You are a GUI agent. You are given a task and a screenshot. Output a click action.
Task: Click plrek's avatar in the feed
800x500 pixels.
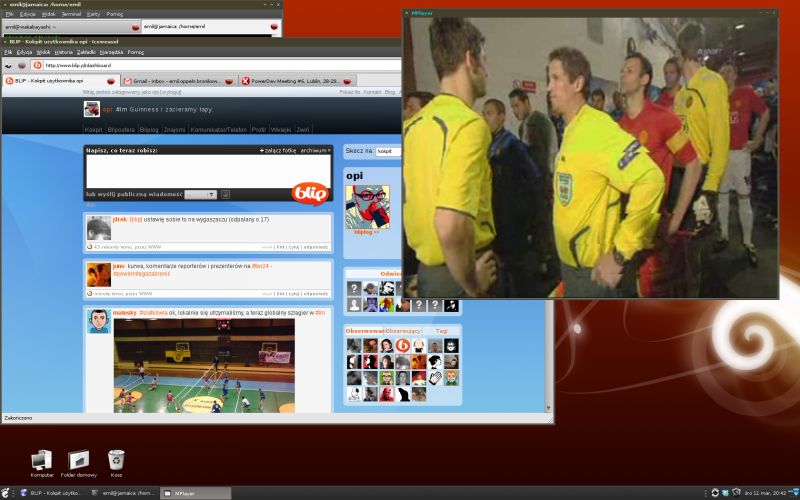99,228
